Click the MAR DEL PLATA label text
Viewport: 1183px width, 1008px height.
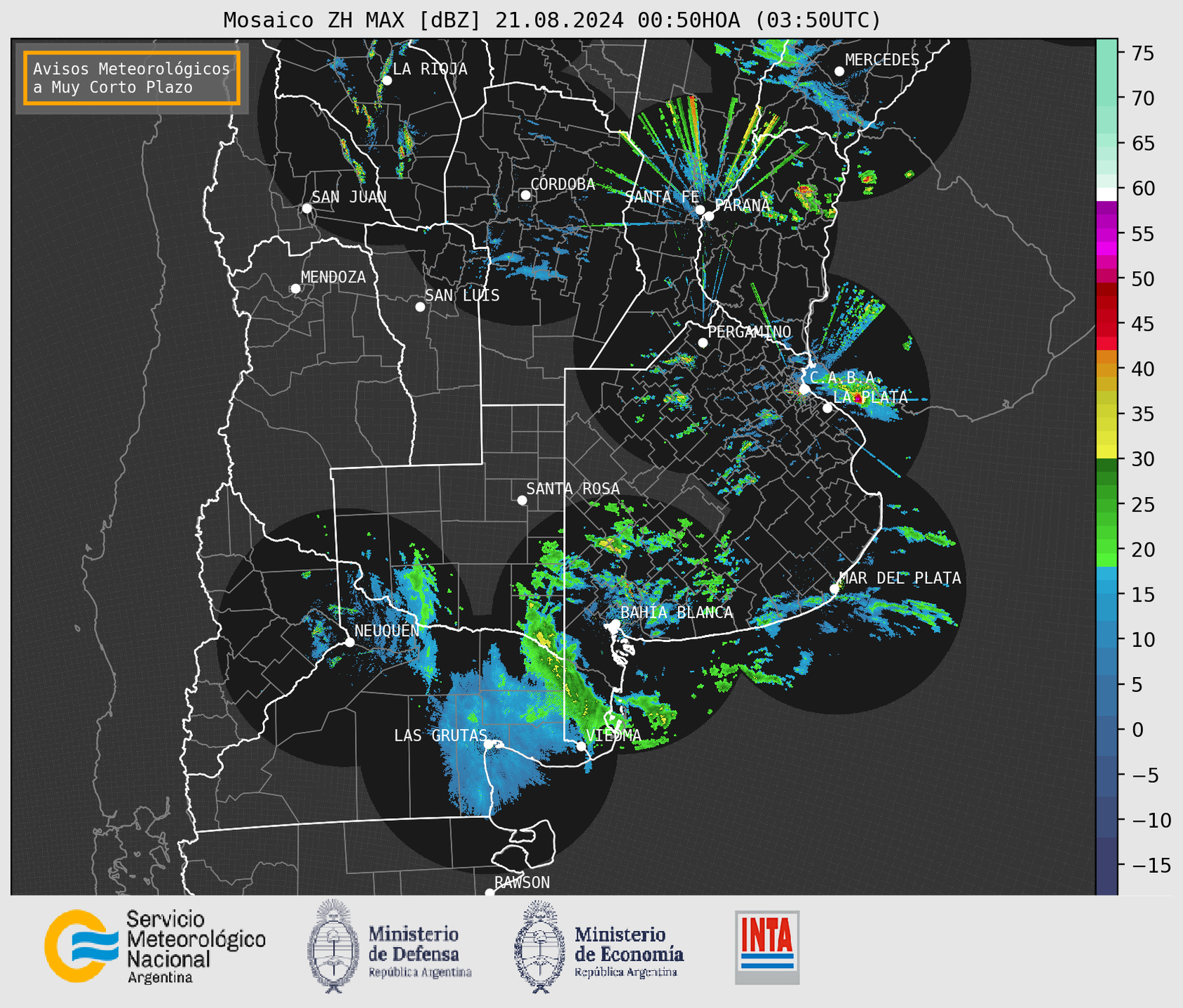pos(900,578)
